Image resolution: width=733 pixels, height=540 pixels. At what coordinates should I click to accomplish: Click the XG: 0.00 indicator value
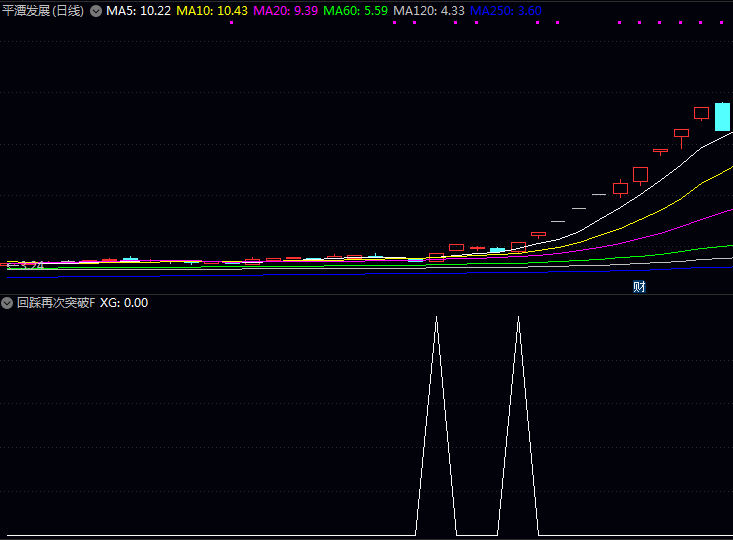click(124, 302)
